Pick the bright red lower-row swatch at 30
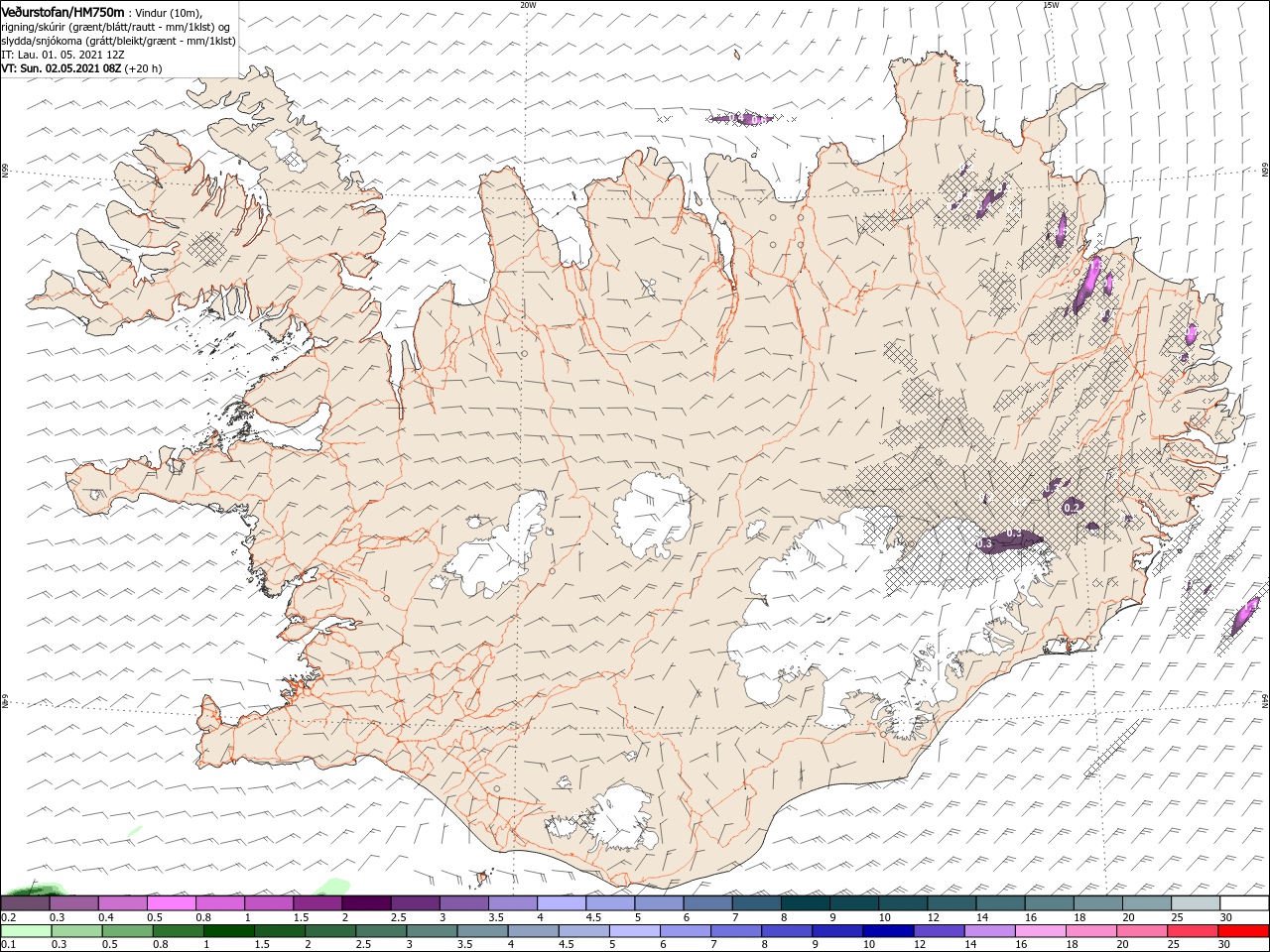Image resolution: width=1270 pixels, height=952 pixels. 1243,931
